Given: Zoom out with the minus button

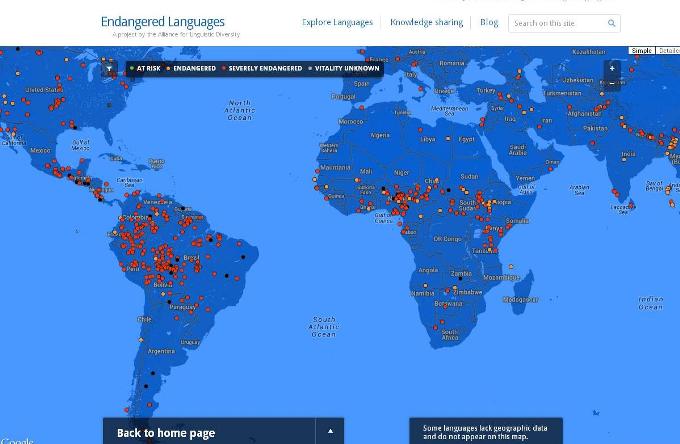Looking at the screenshot, I should pos(612,83).
